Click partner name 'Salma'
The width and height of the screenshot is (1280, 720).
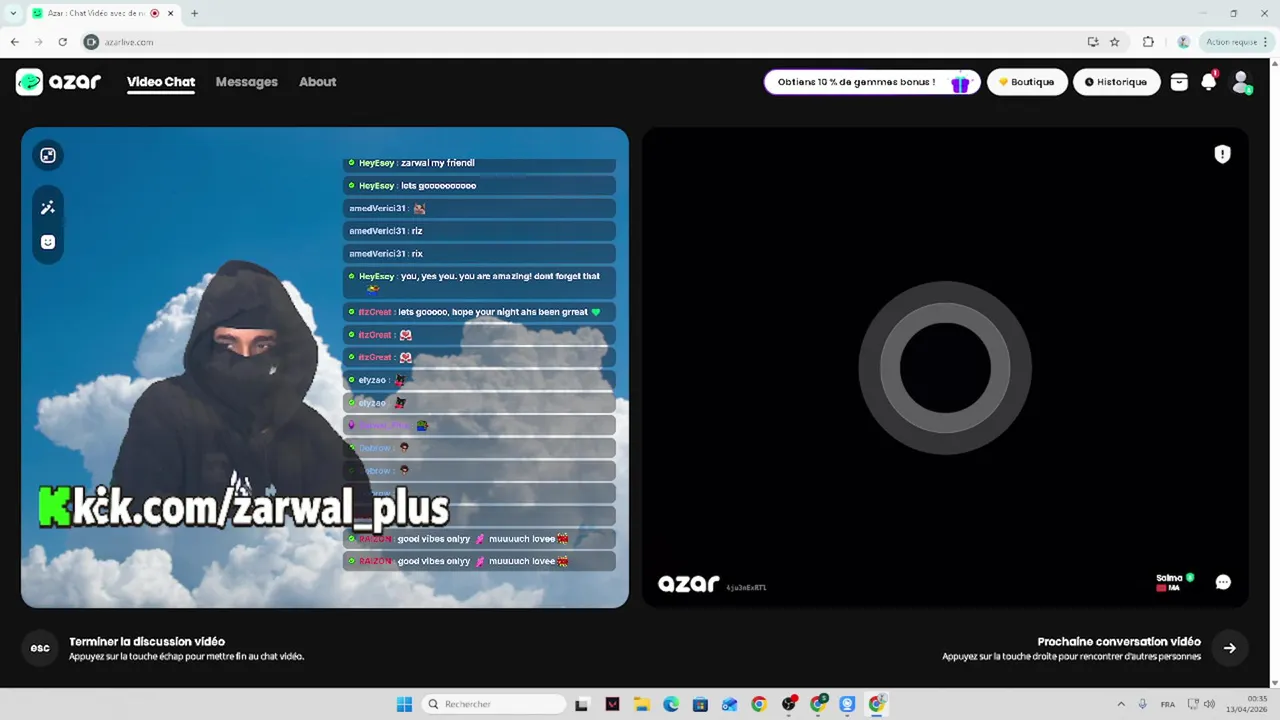point(1169,578)
